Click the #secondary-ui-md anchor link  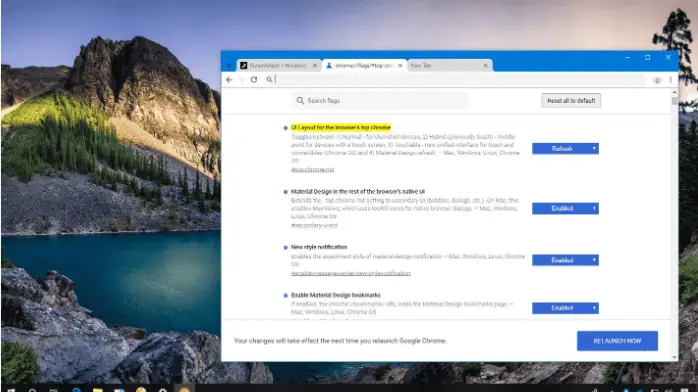pos(314,226)
